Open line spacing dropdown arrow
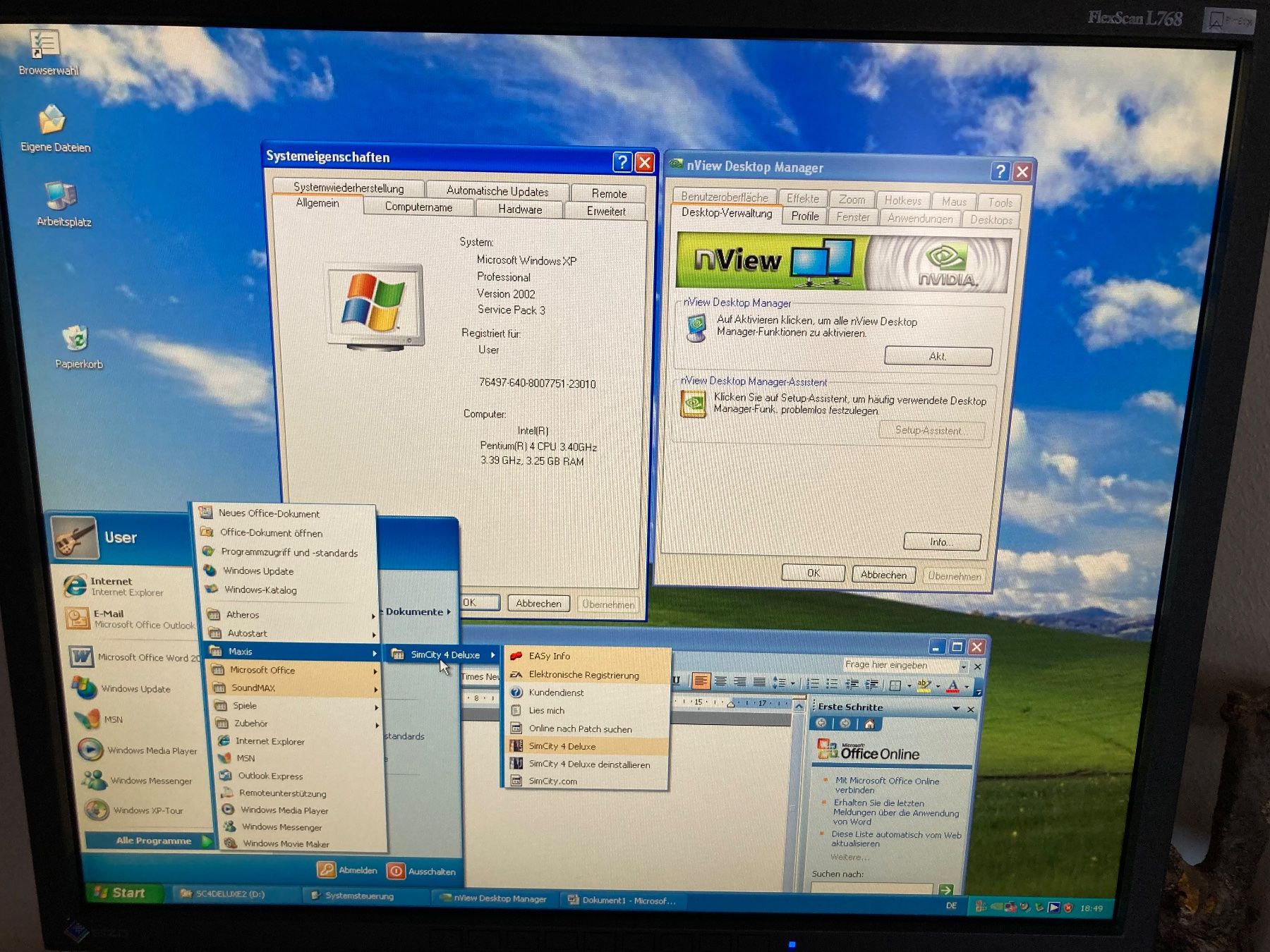The width and height of the screenshot is (1270, 952). tap(792, 683)
